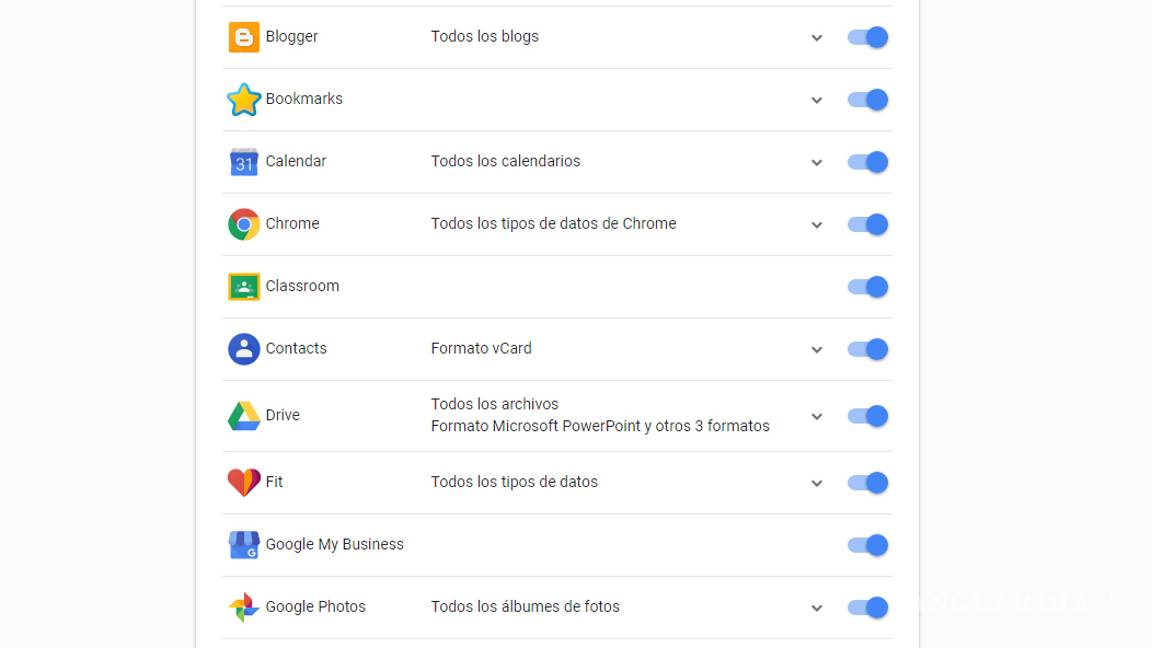Disable the Classroom toggle

coord(867,286)
